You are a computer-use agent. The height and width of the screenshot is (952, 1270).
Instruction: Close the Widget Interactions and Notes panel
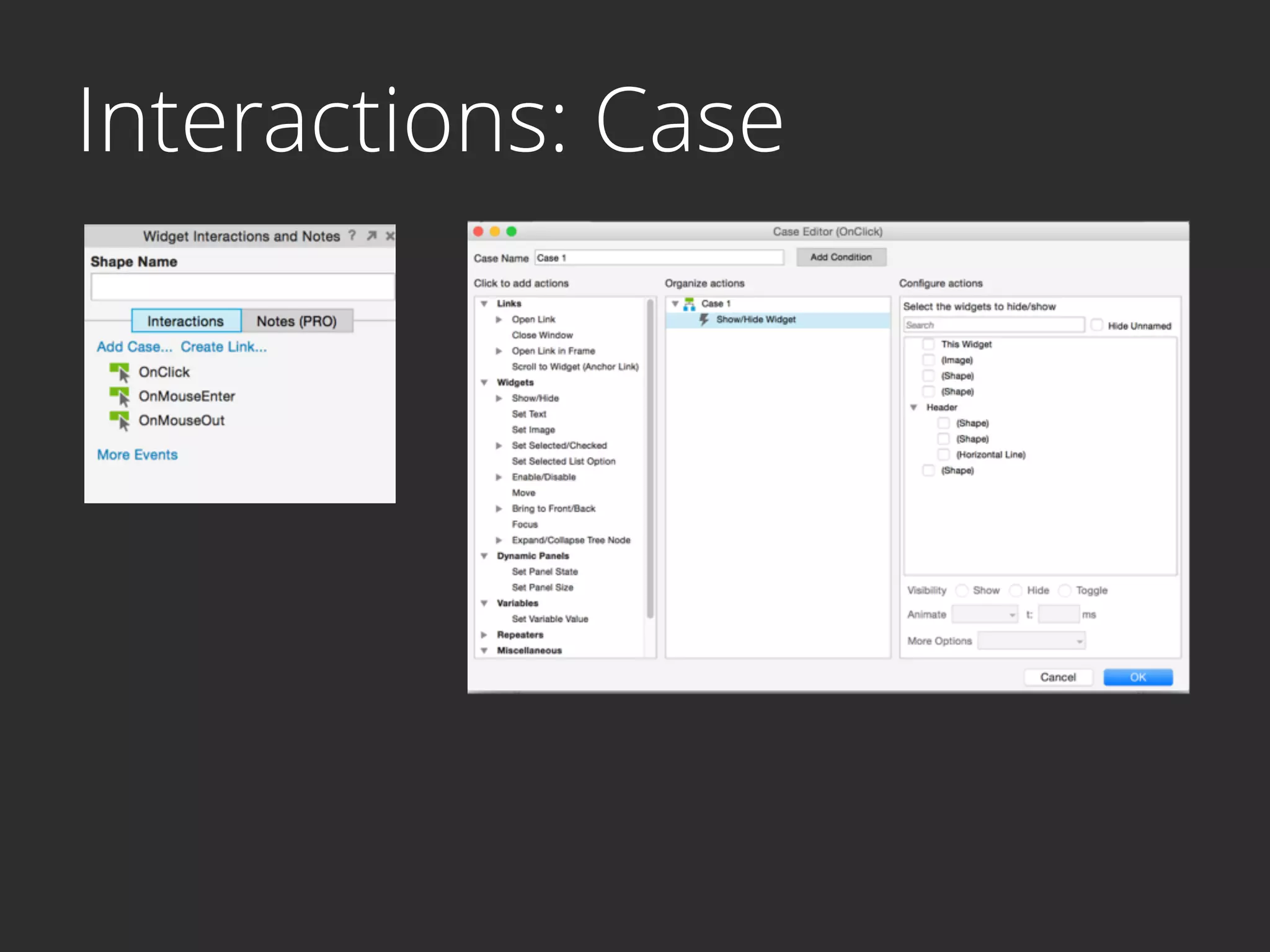coord(390,236)
